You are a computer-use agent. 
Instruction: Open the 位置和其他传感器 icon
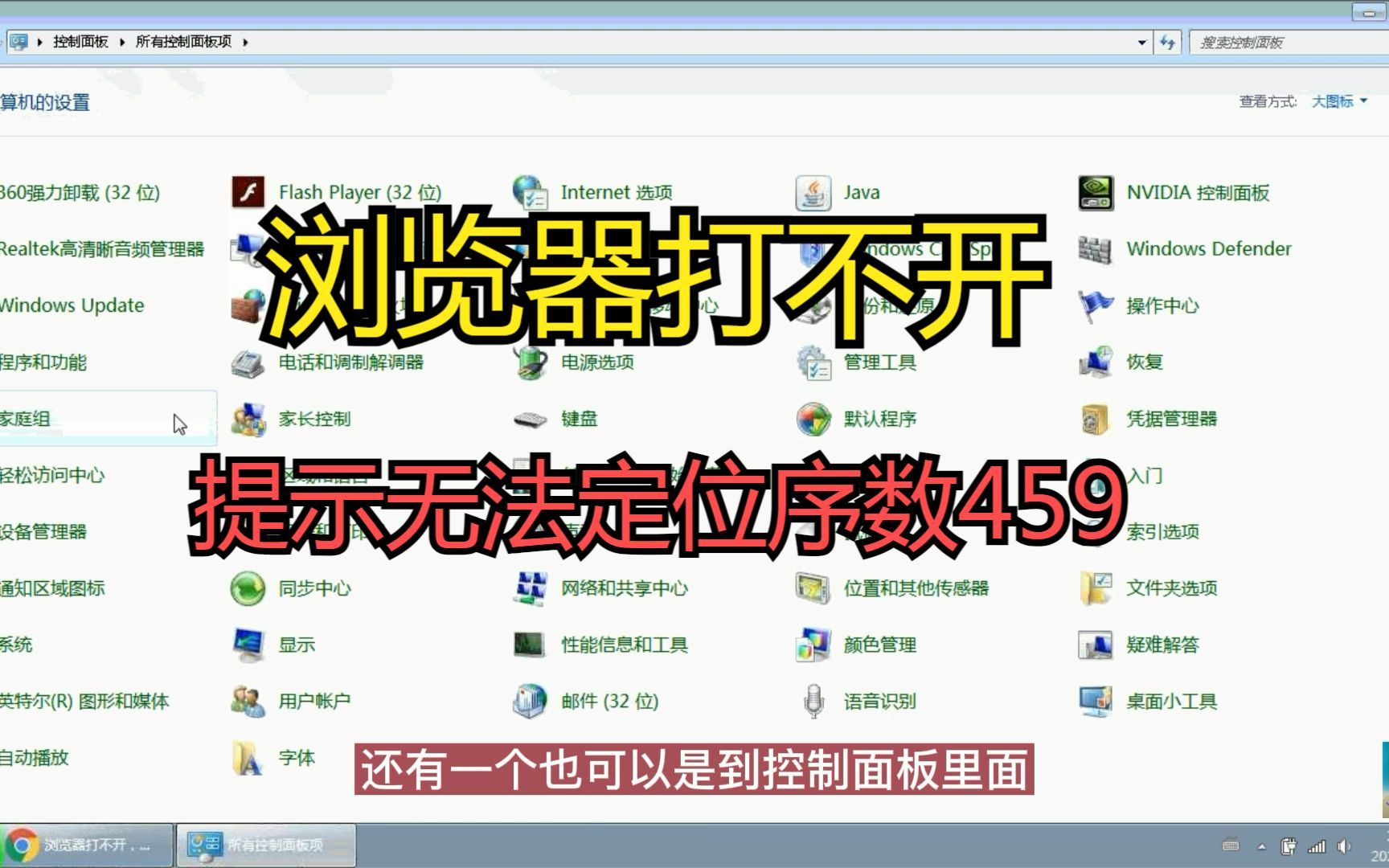(813, 588)
